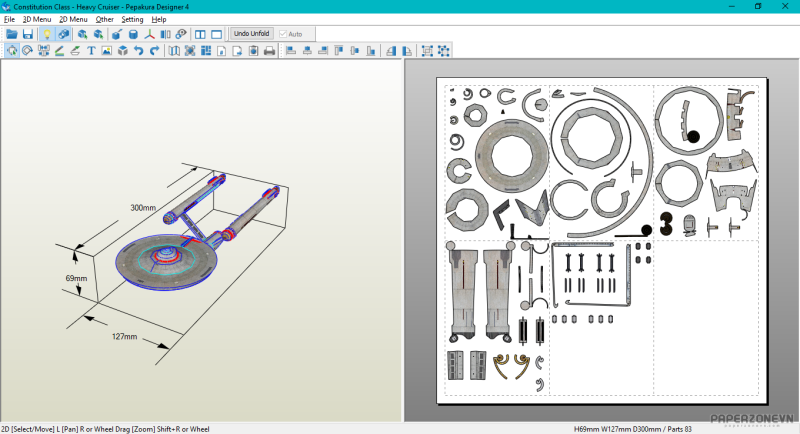Open the Help menu
Image resolution: width=800 pixels, height=434 pixels.
point(159,19)
